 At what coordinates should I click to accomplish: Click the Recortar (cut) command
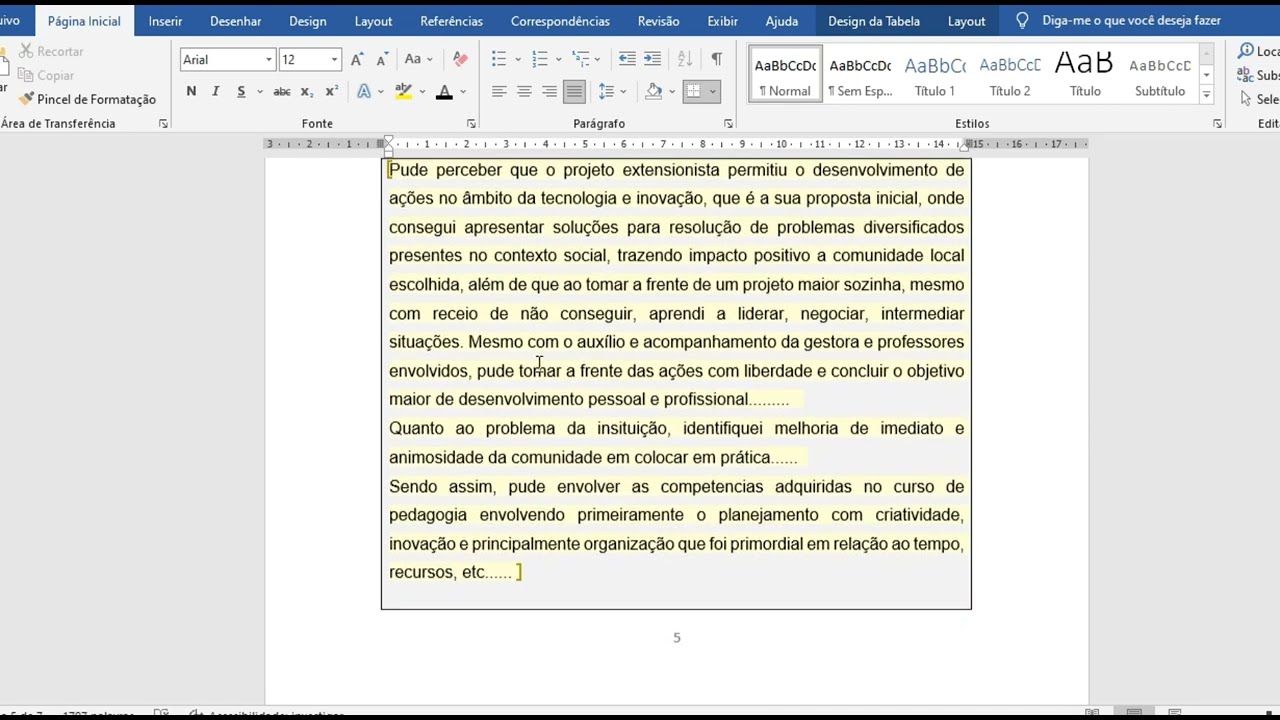pyautogui.click(x=50, y=51)
